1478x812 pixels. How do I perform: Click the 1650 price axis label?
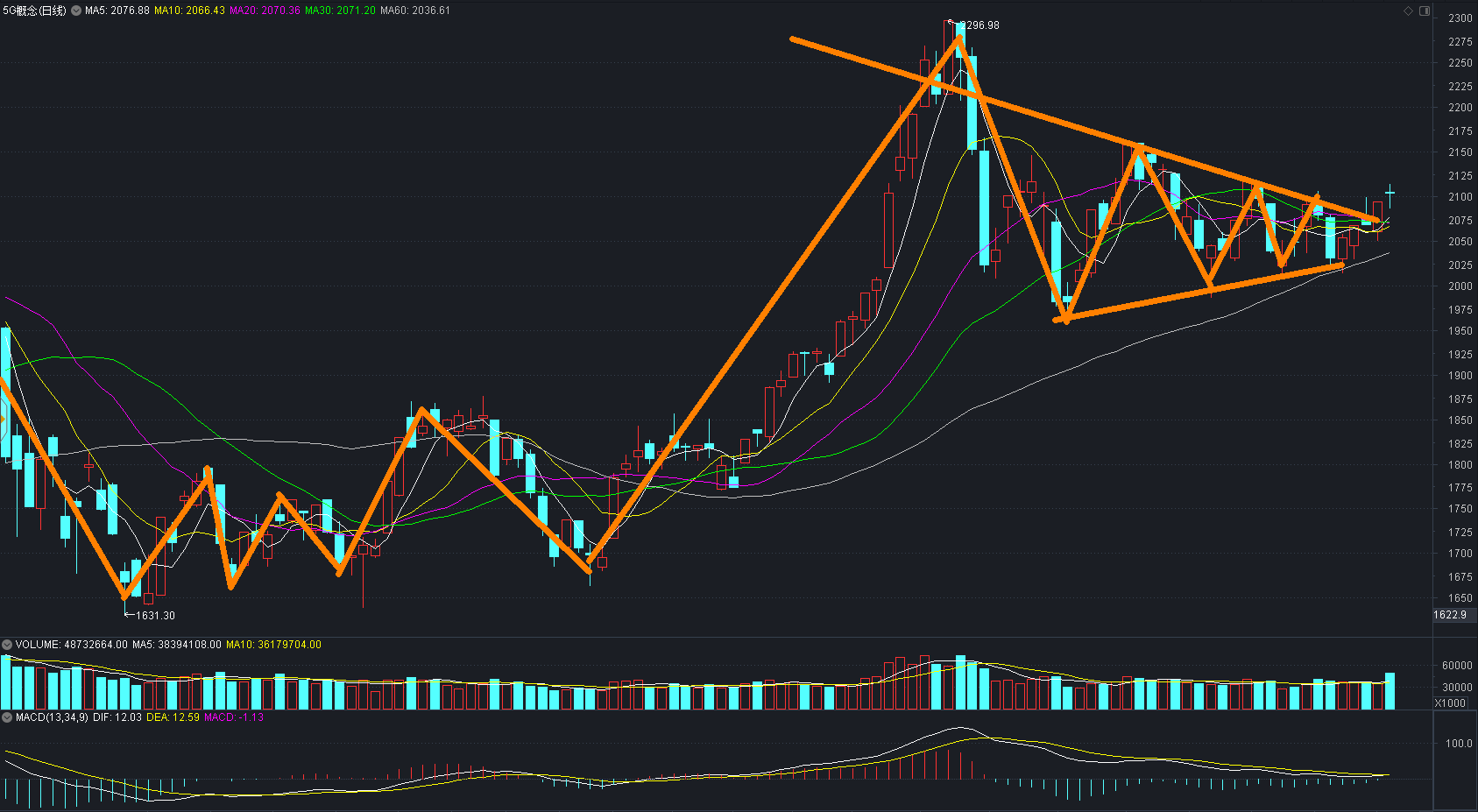1460,598
